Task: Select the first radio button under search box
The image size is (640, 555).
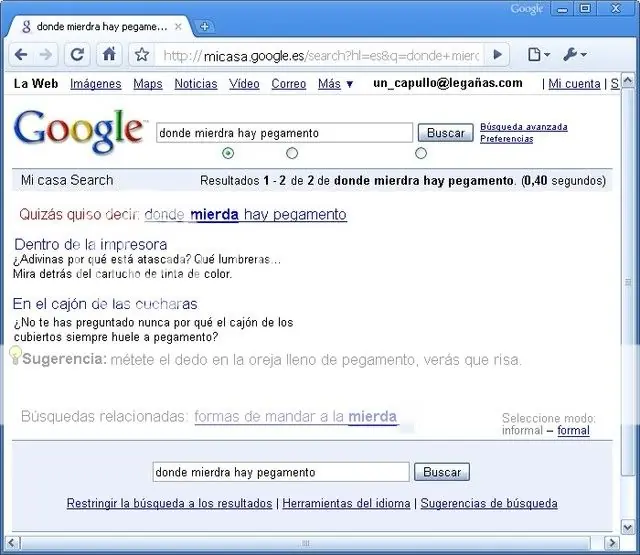Action: [x=228, y=153]
